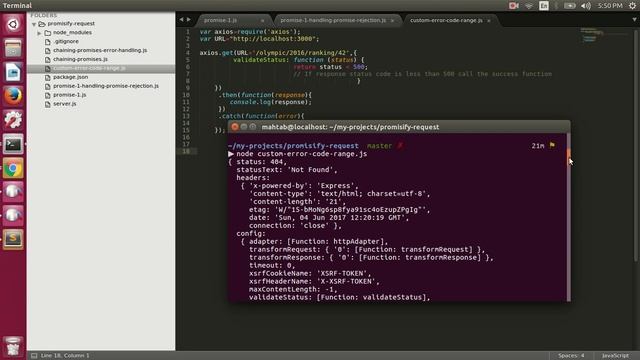Open package.json in sidebar
The height and width of the screenshot is (360, 640).
(70, 77)
